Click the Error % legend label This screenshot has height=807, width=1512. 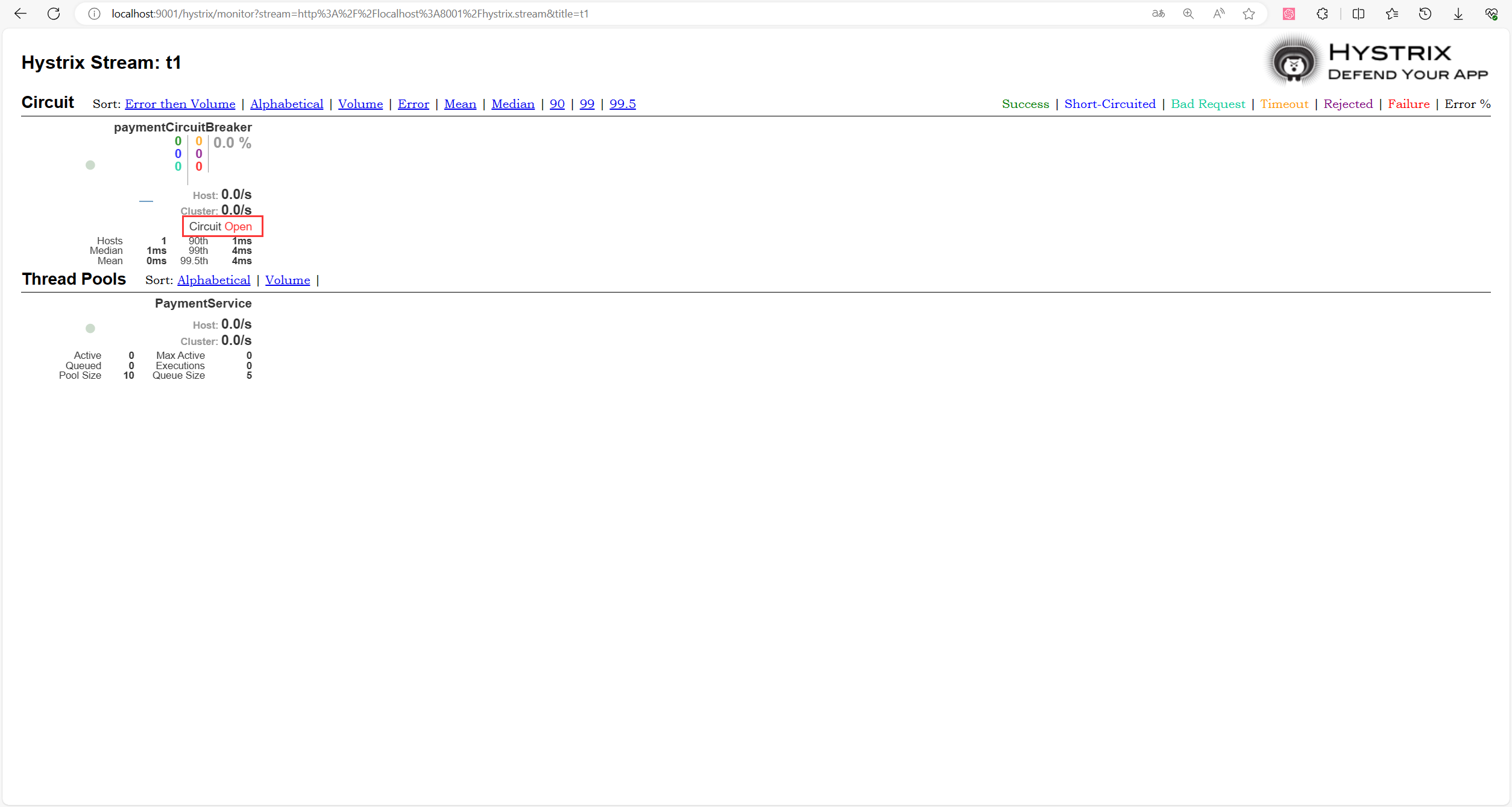(1467, 104)
